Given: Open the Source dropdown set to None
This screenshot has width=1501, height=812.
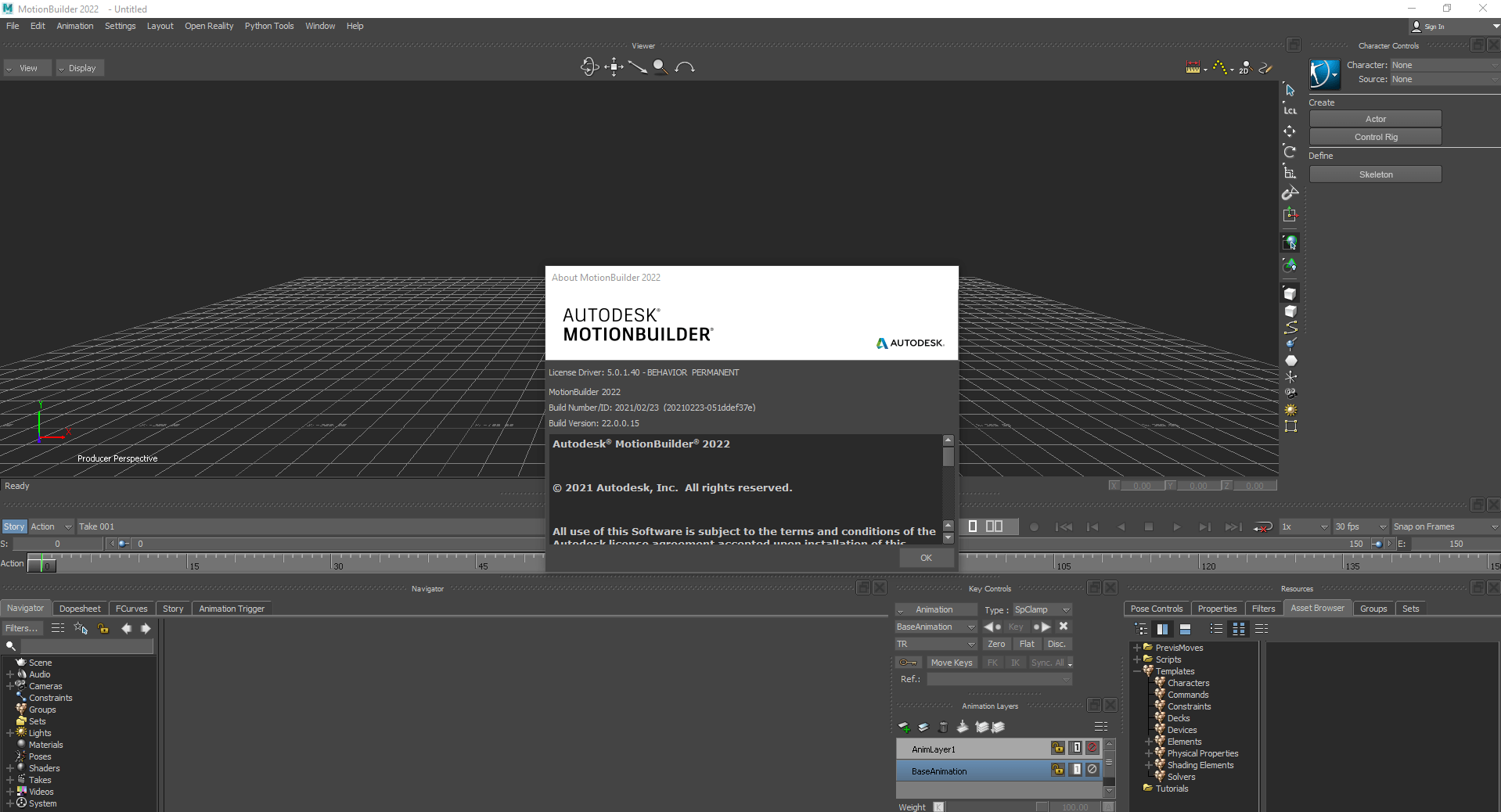Looking at the screenshot, I should click(1444, 79).
